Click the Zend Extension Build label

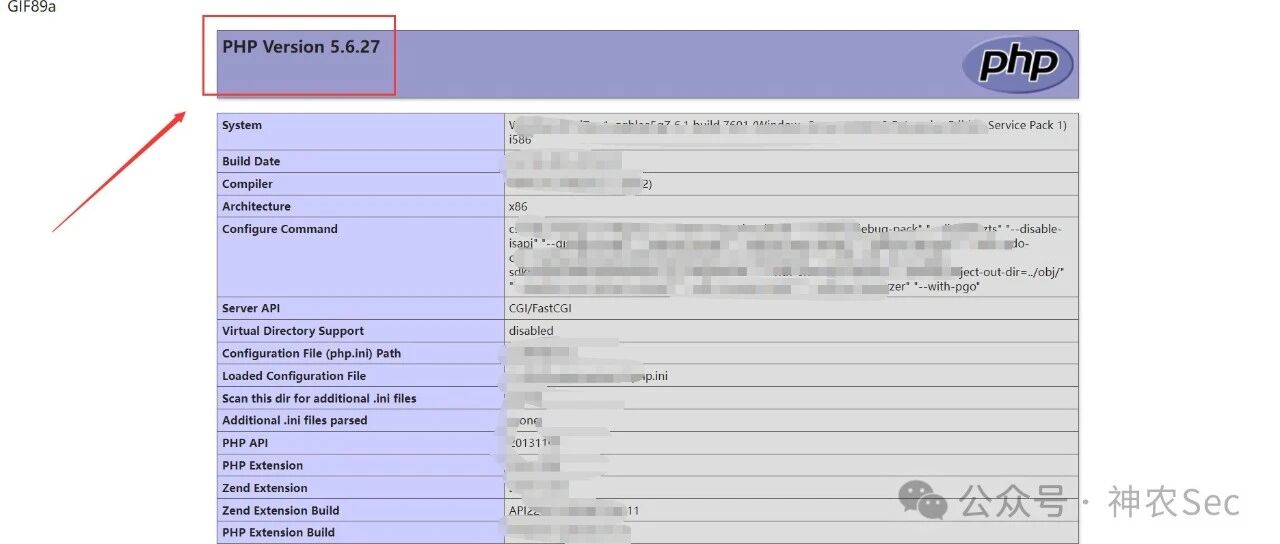pyautogui.click(x=281, y=510)
